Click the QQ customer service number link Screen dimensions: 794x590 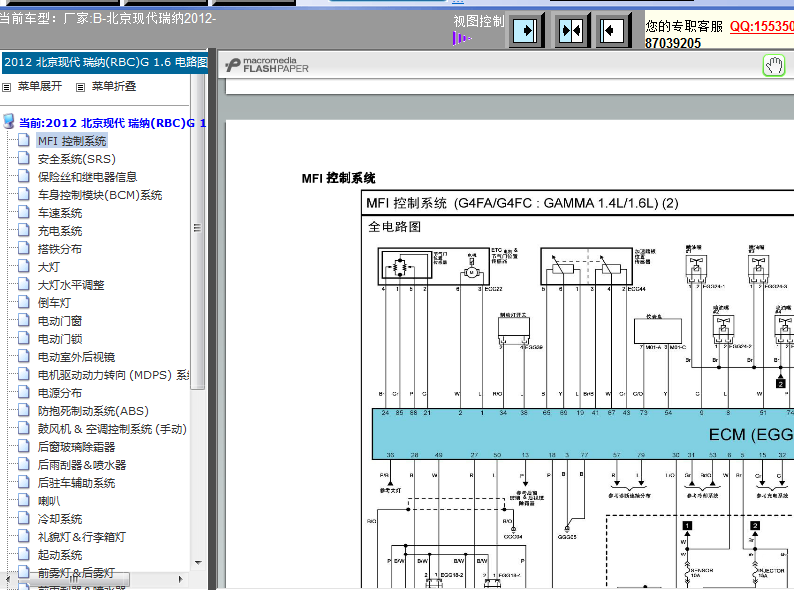click(x=761, y=27)
